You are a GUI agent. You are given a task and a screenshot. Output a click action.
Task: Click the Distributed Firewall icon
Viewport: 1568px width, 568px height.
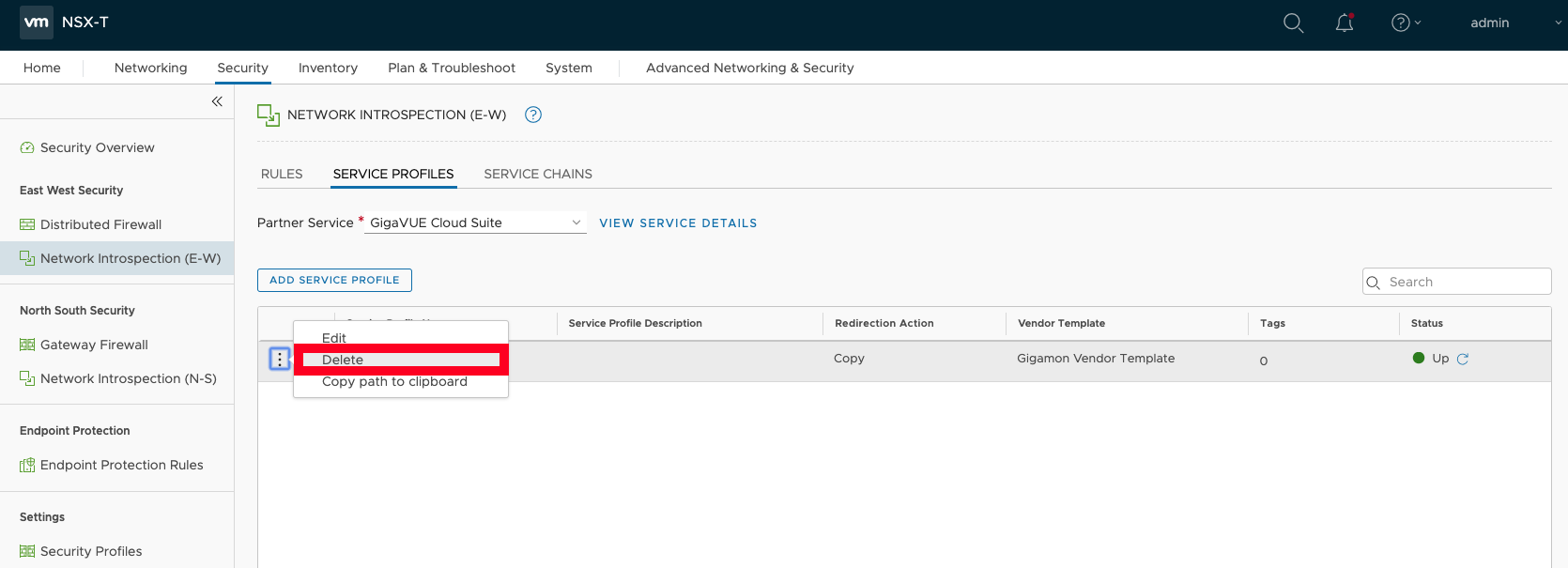tap(27, 224)
